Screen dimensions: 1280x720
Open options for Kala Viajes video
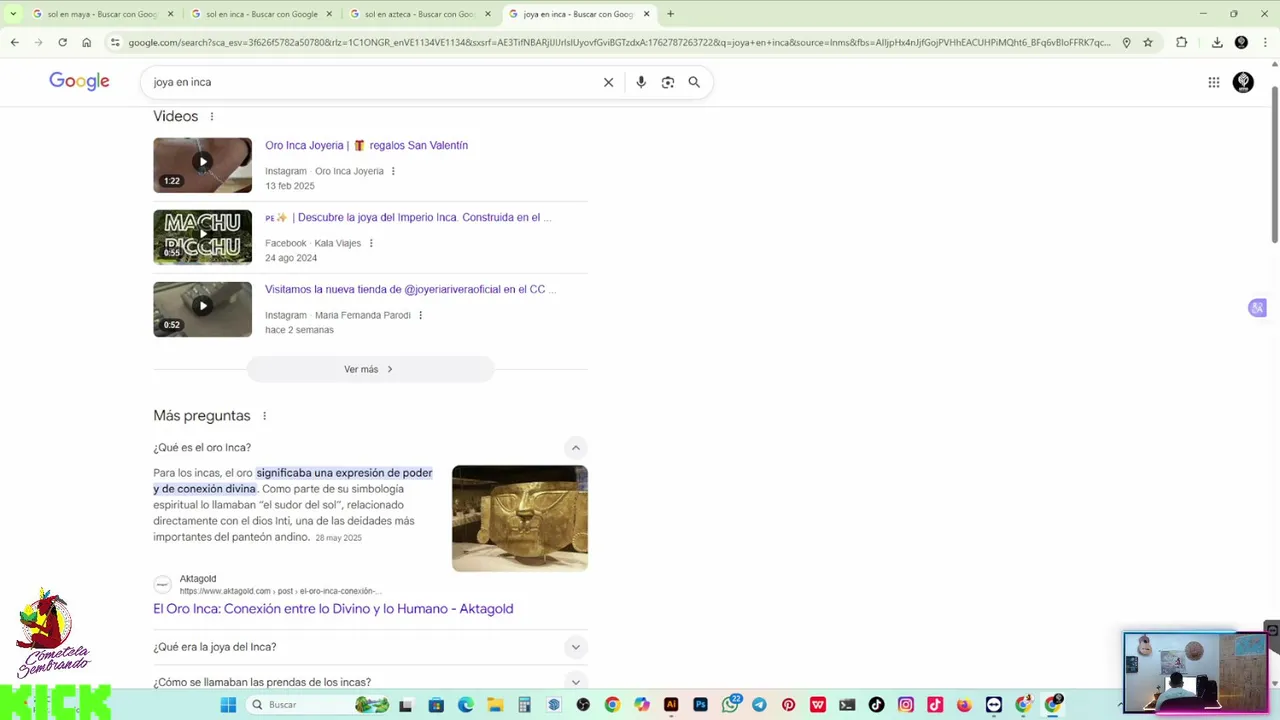pos(371,243)
